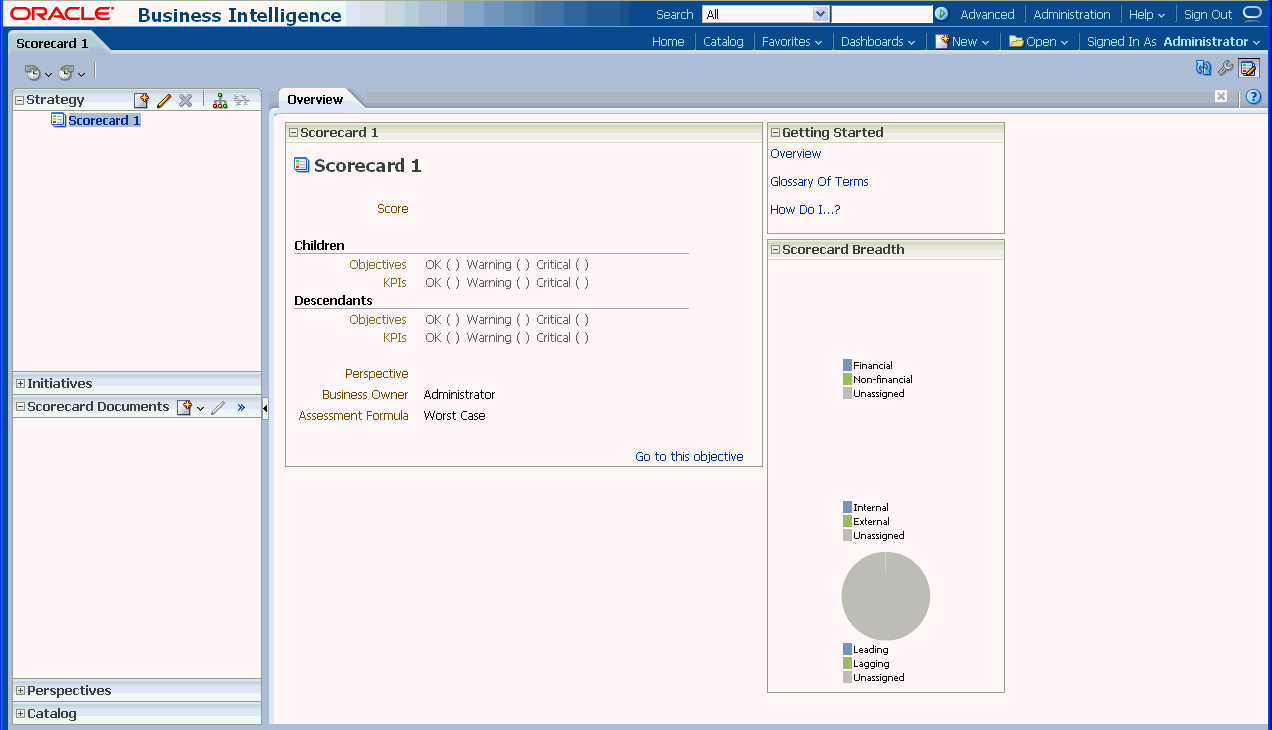Open the Catalog link in header
This screenshot has height=730, width=1272.
tap(723, 42)
